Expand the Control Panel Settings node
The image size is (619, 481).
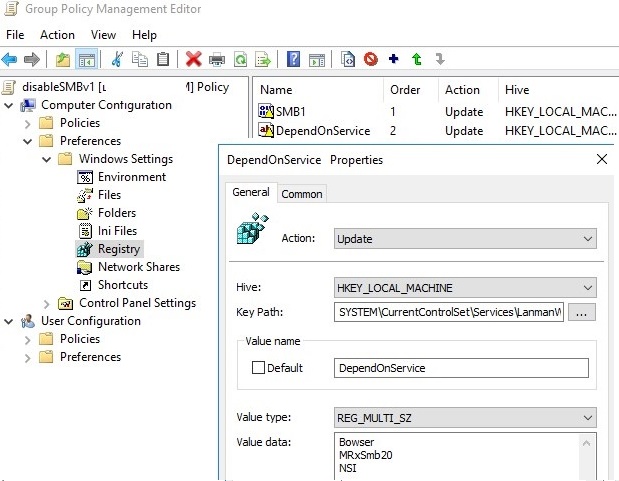pos(47,303)
